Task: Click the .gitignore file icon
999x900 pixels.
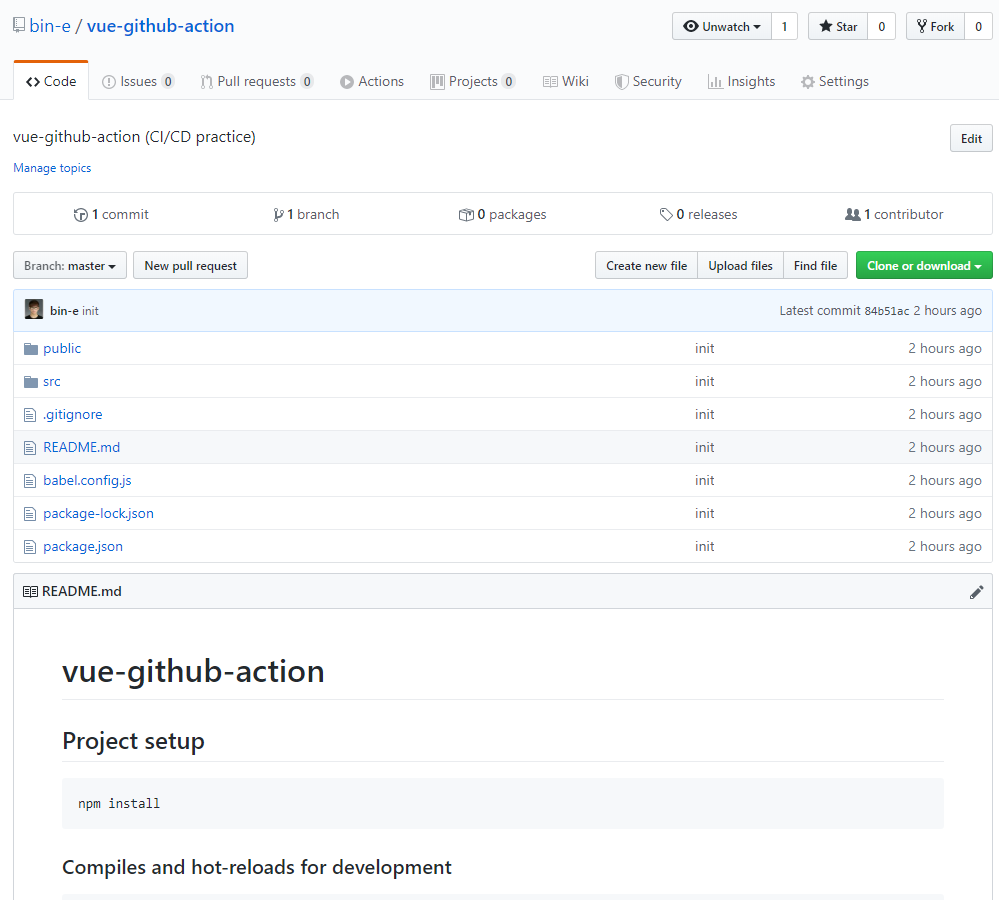Action: (30, 415)
